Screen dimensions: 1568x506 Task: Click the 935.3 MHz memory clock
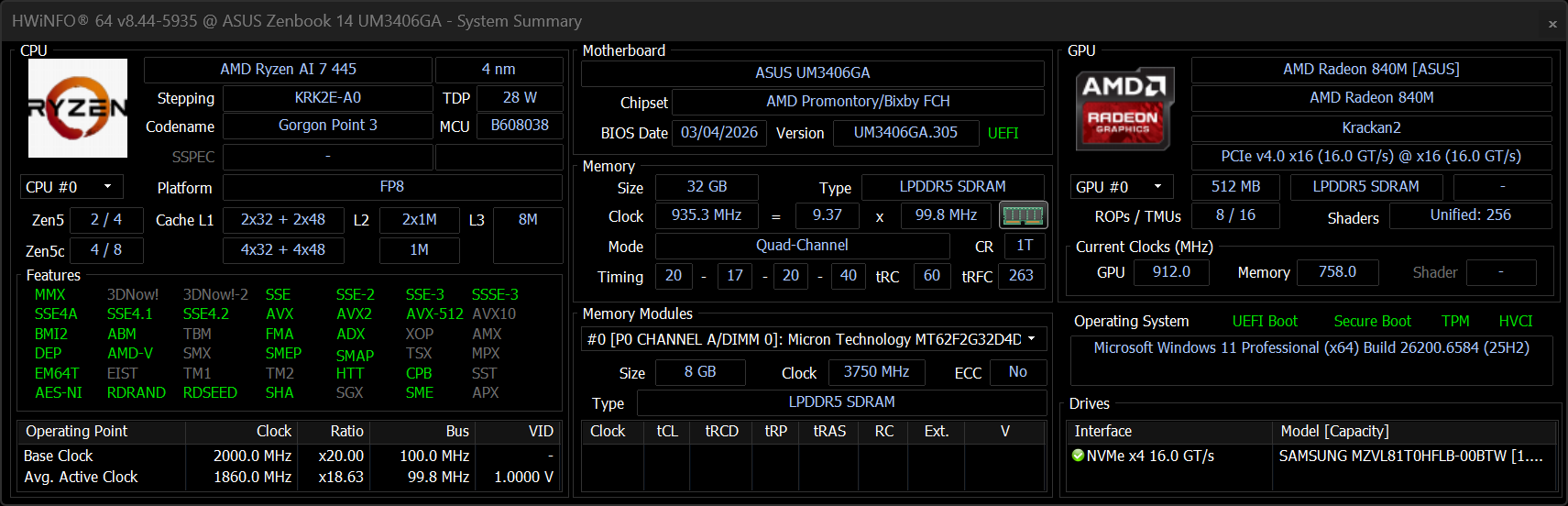pyautogui.click(x=707, y=215)
